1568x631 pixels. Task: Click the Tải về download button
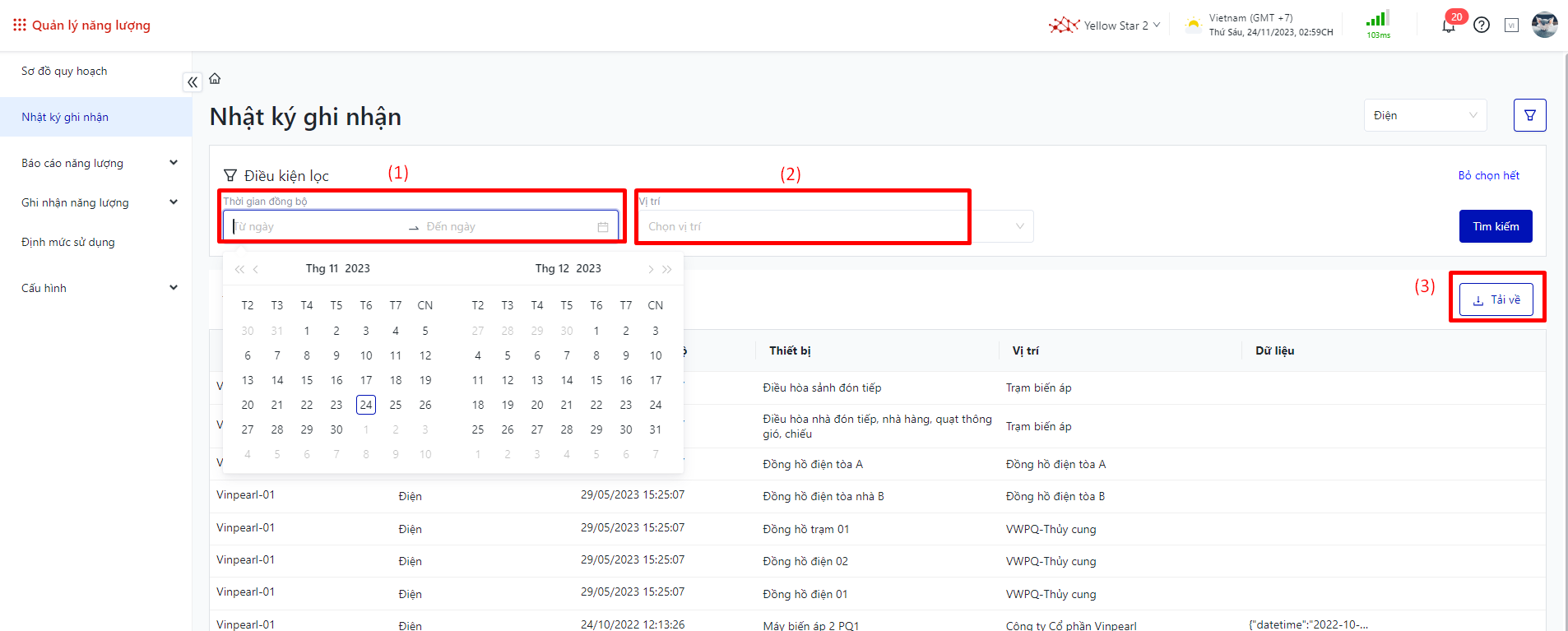[1496, 299]
